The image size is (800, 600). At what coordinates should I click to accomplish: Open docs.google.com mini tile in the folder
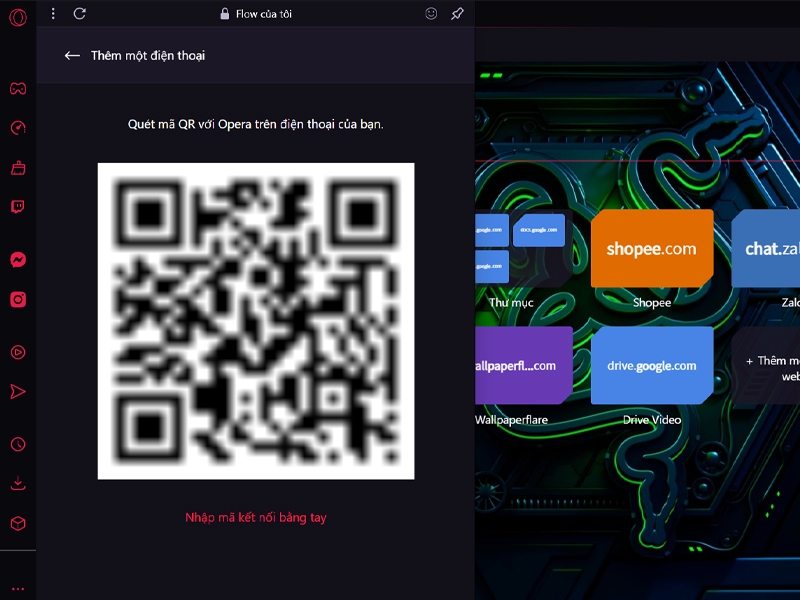(x=539, y=230)
